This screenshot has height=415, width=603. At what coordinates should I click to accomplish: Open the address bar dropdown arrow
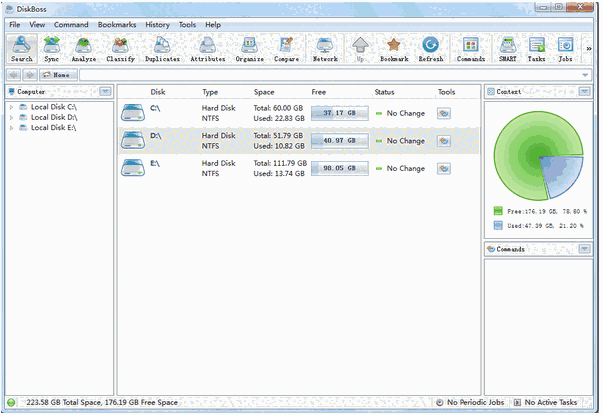(x=585, y=75)
